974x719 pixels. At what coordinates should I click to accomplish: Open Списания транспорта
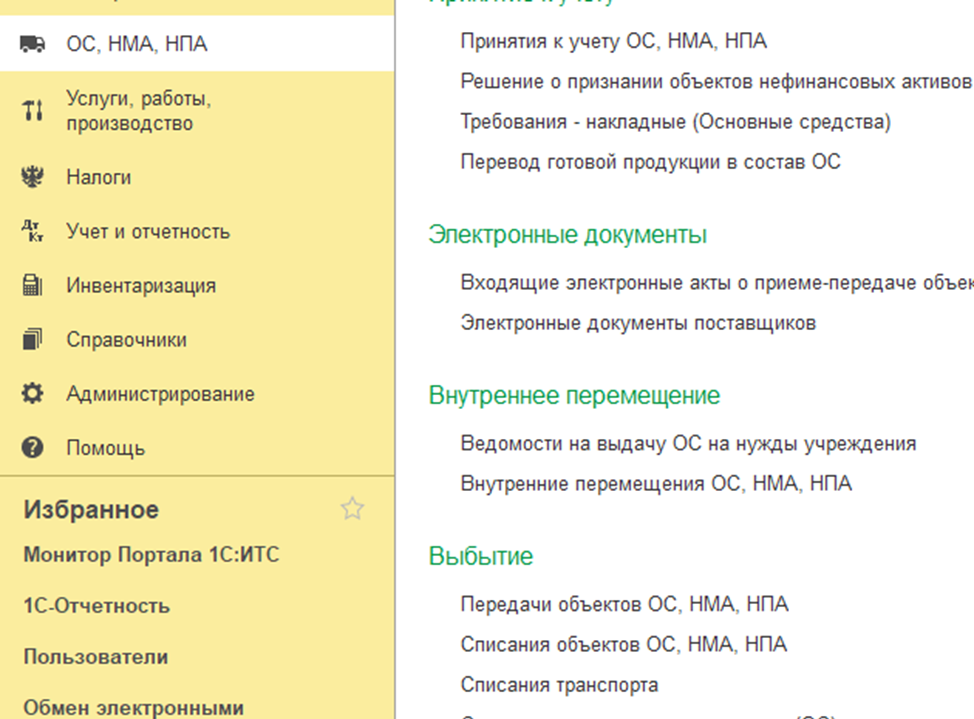[x=559, y=685]
